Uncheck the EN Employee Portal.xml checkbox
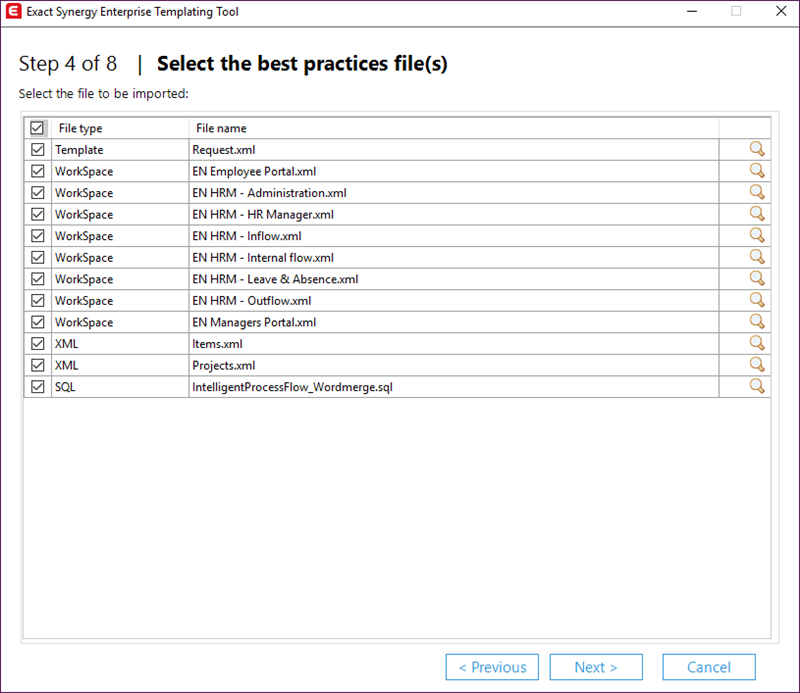The height and width of the screenshot is (693, 800). pos(37,171)
